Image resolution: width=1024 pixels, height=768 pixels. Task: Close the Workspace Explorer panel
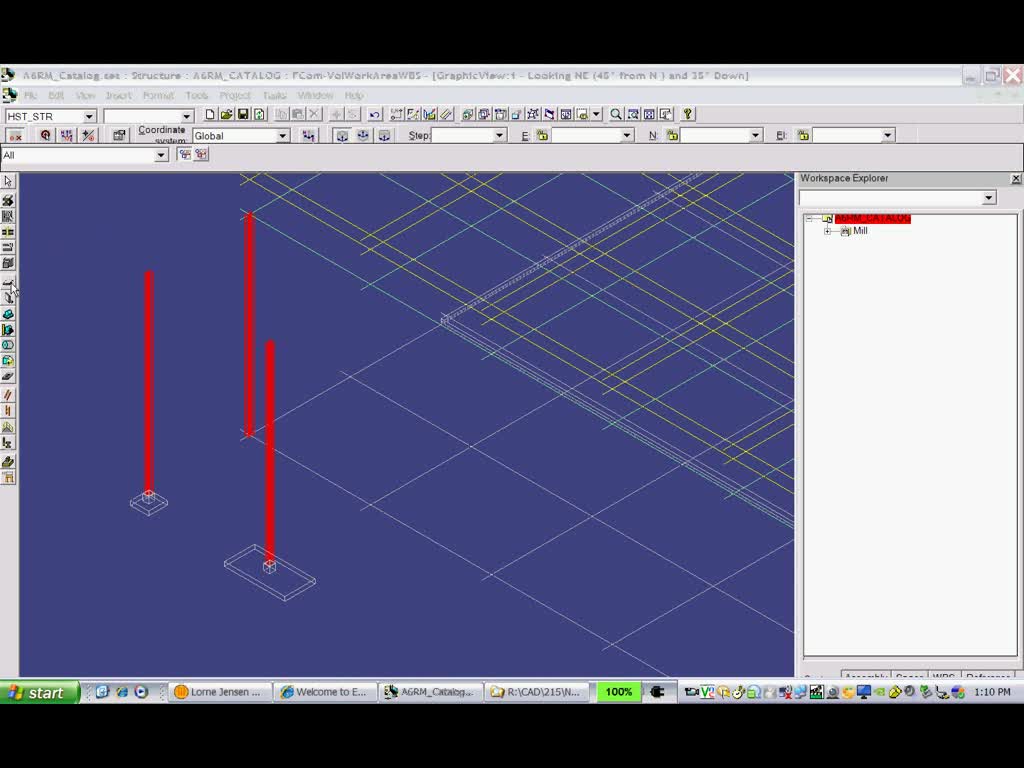click(1016, 178)
